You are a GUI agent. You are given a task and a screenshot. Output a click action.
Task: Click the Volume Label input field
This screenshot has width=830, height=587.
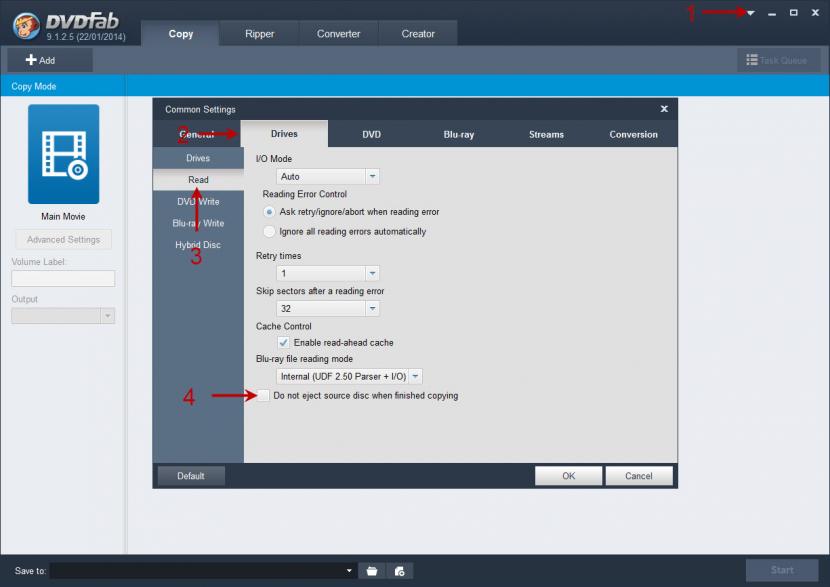point(63,278)
